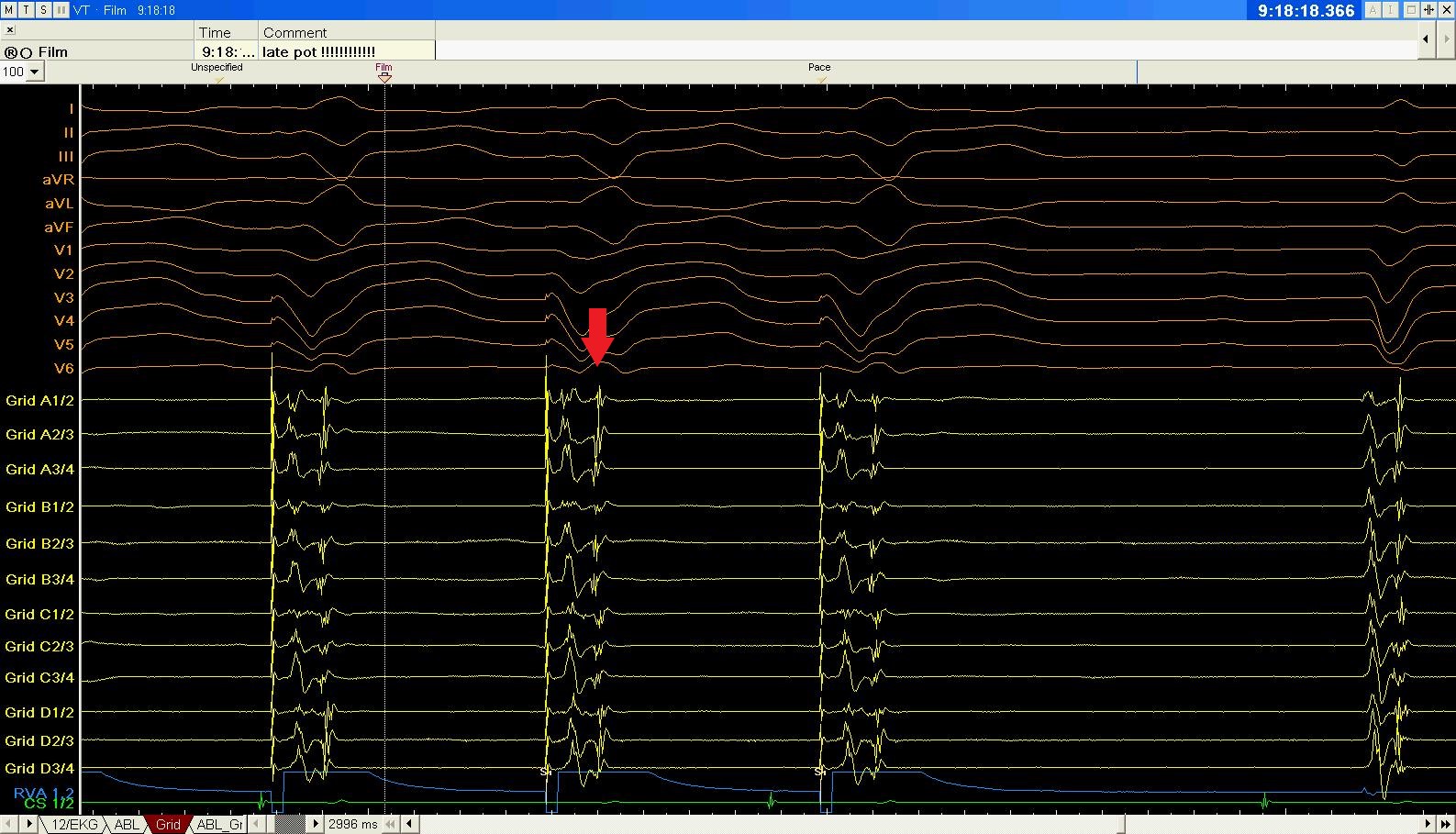Switch to the ABL tab
1456x834 pixels.
[x=126, y=824]
